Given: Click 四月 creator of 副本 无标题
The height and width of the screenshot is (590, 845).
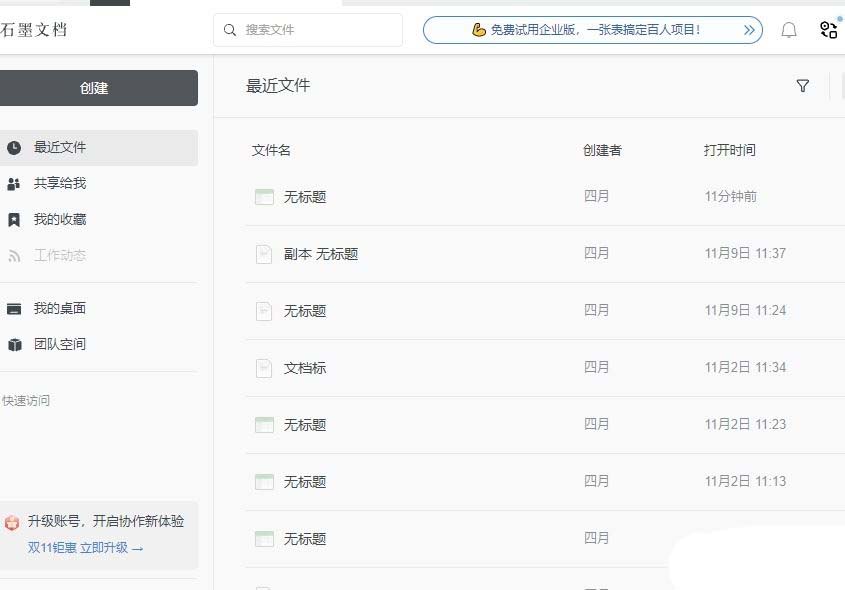Looking at the screenshot, I should coord(597,253).
